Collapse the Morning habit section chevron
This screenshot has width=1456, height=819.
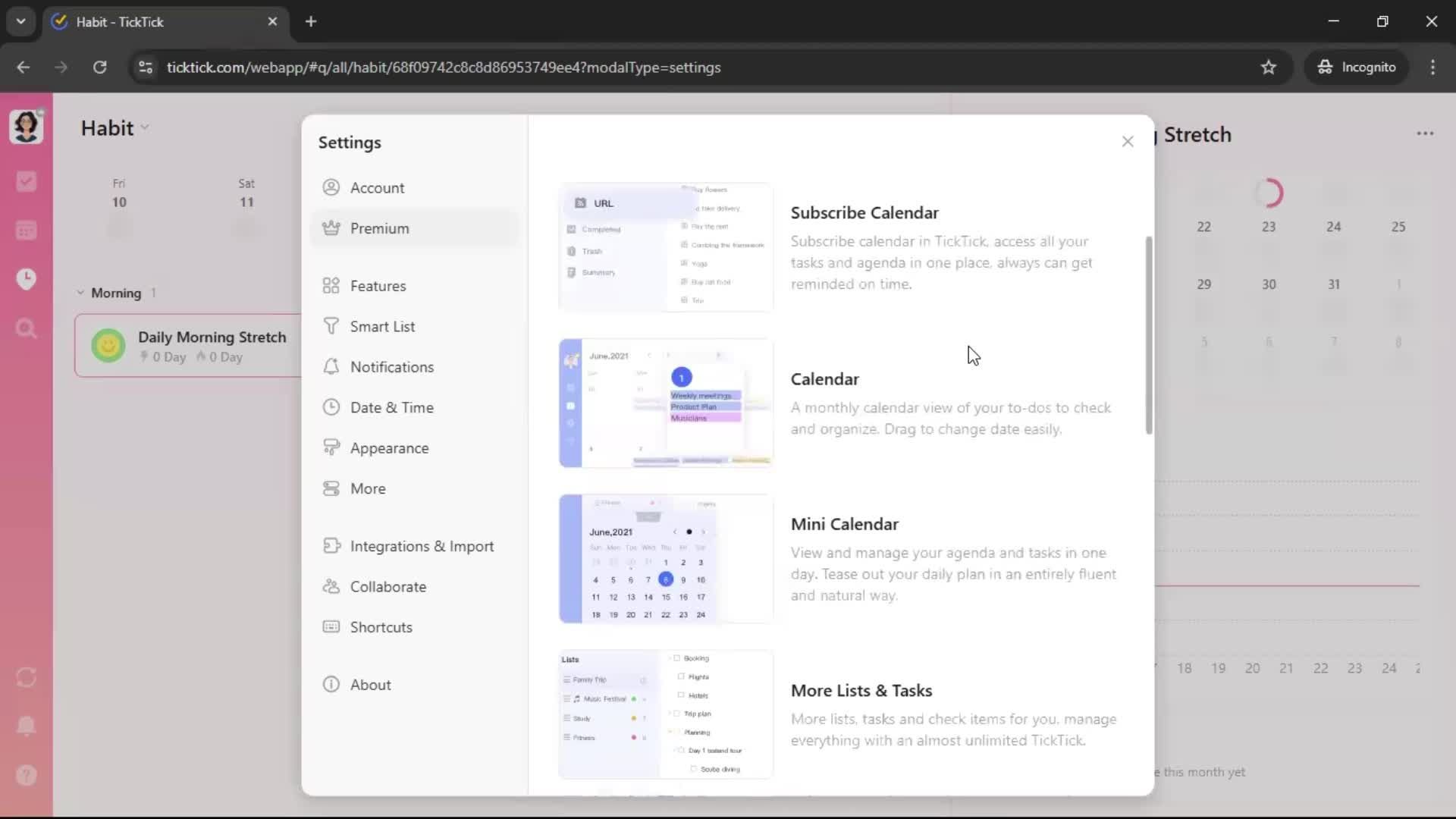pos(80,293)
